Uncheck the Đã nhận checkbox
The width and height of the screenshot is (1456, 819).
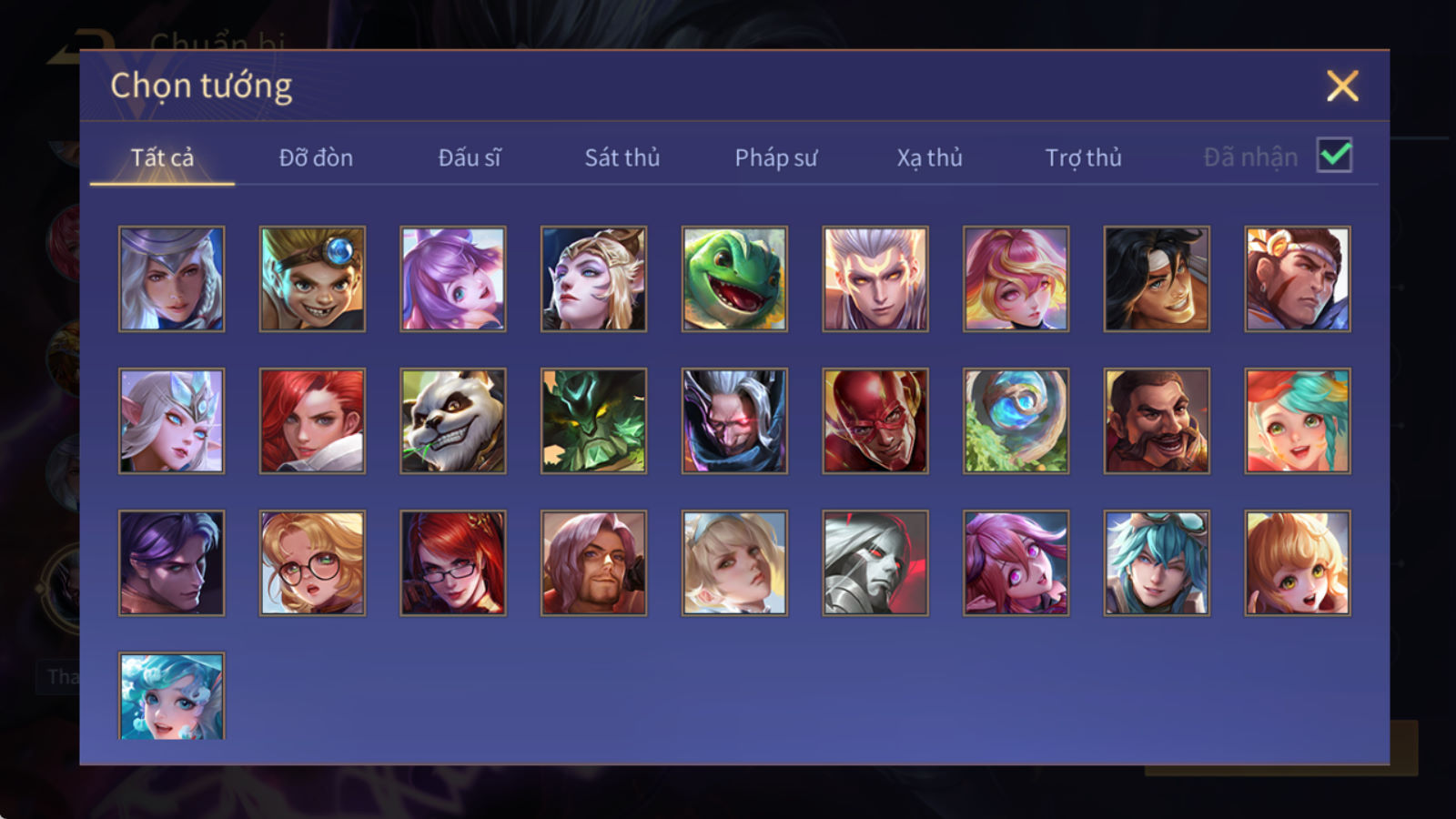coord(1334,156)
